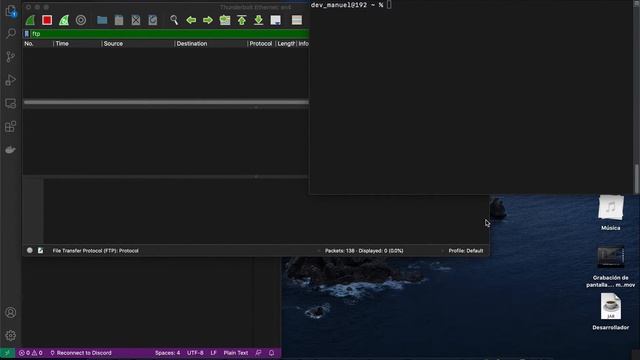Sort packets by the Protocol column
Screen dimensions: 640x360
tap(261, 44)
